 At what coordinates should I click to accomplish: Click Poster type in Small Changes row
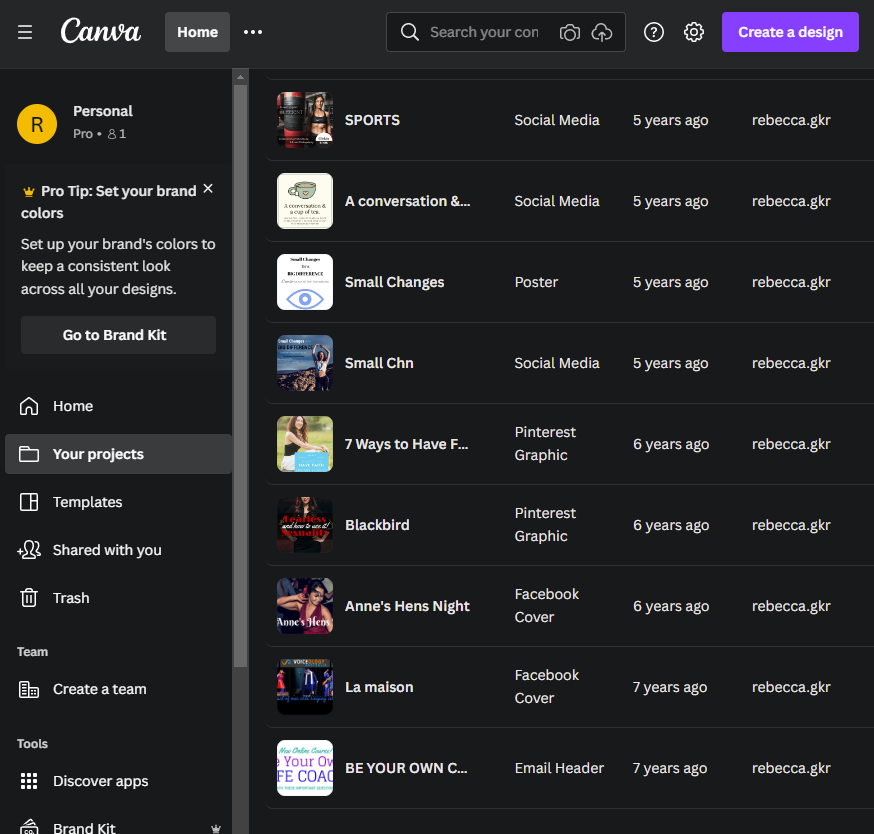[x=536, y=282]
